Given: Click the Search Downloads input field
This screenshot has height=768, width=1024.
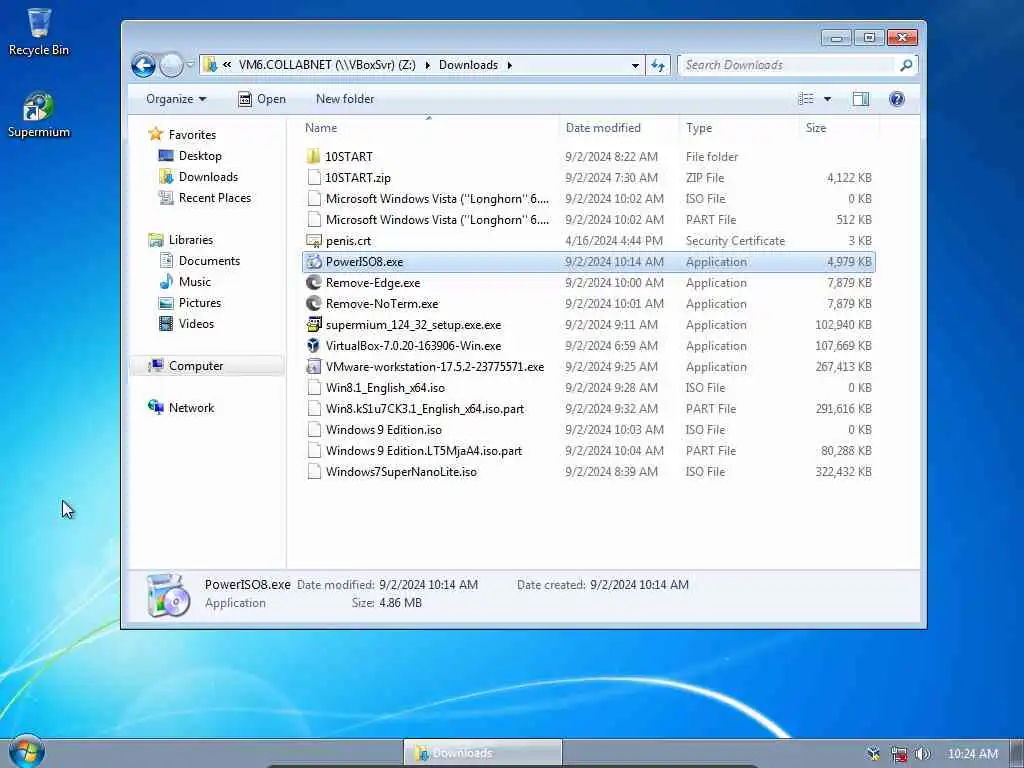Looking at the screenshot, I should 788,65.
